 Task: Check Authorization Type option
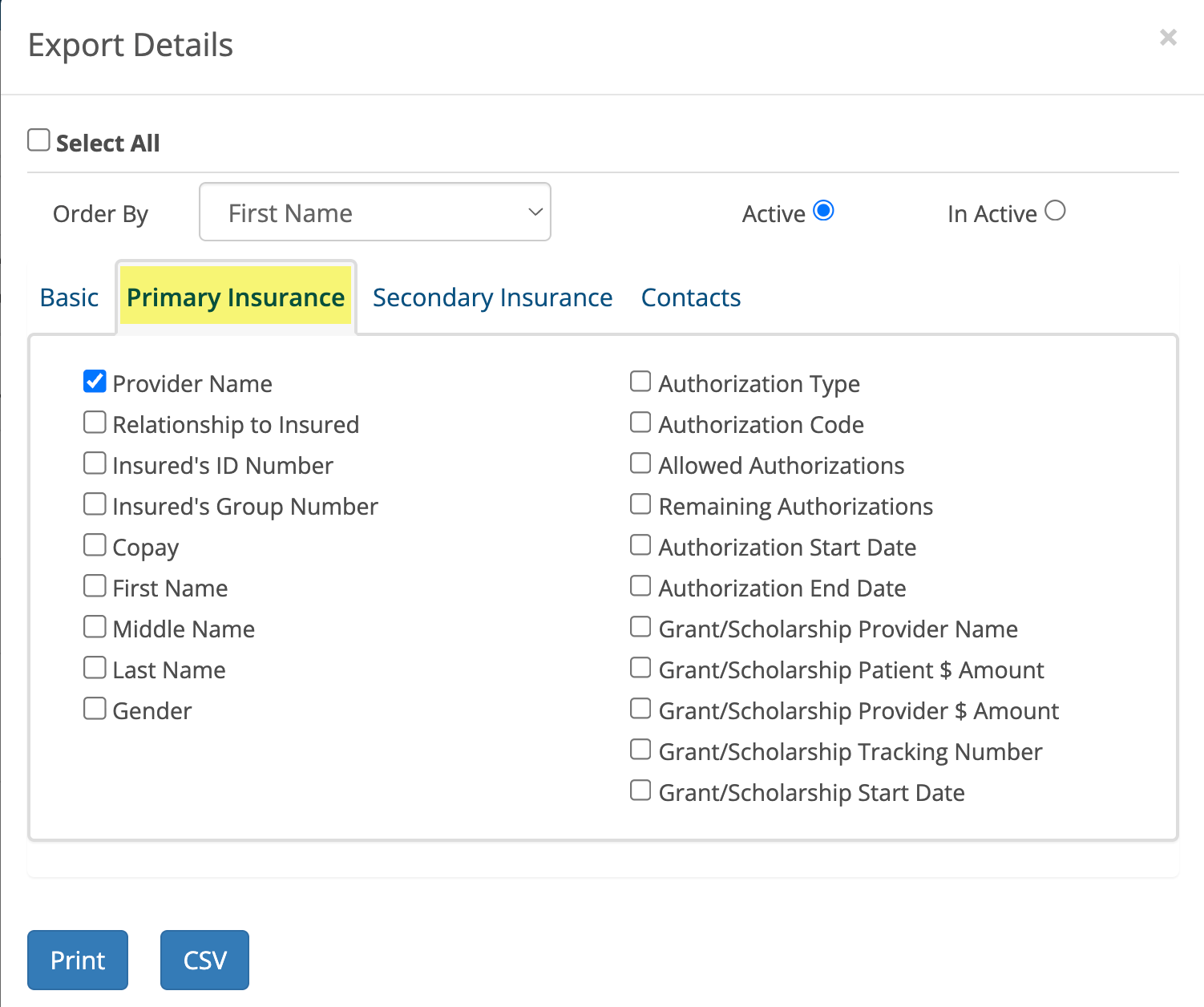pyautogui.click(x=640, y=382)
